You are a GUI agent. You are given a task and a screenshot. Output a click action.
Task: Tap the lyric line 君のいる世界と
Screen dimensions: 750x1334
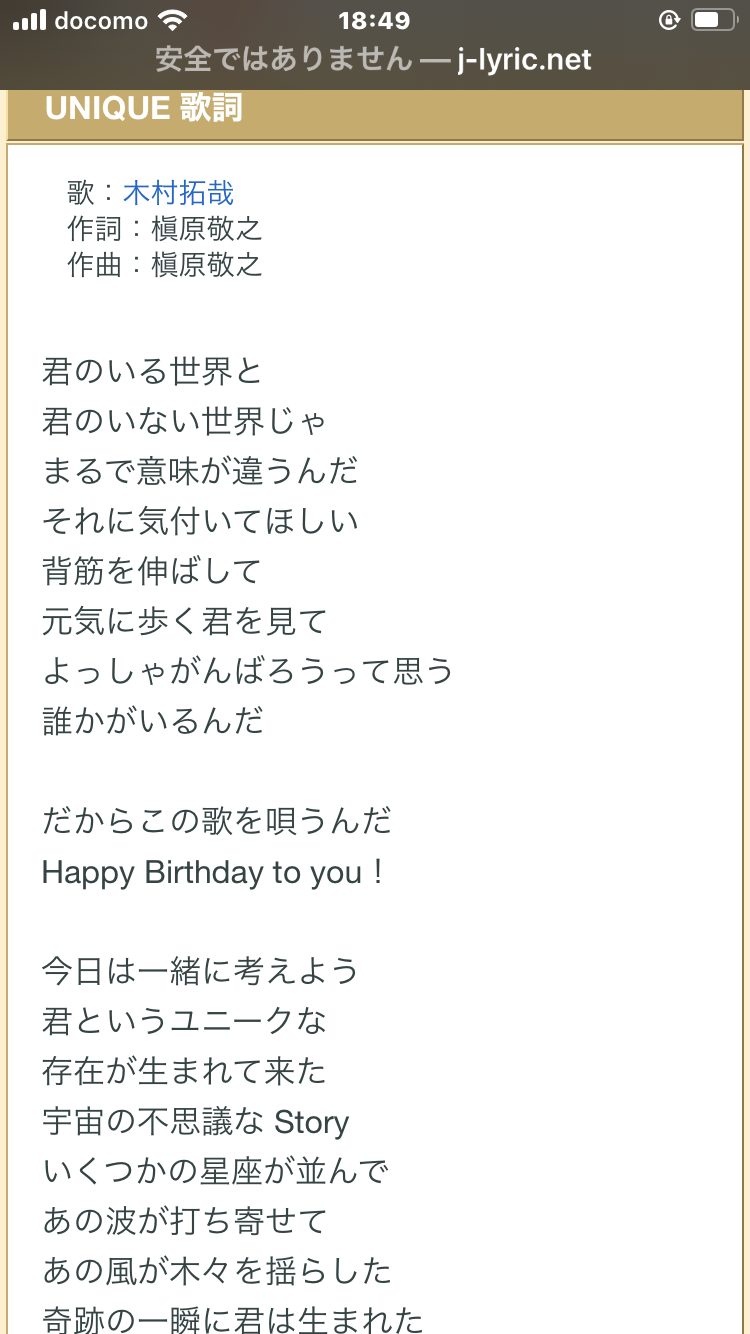(x=152, y=371)
